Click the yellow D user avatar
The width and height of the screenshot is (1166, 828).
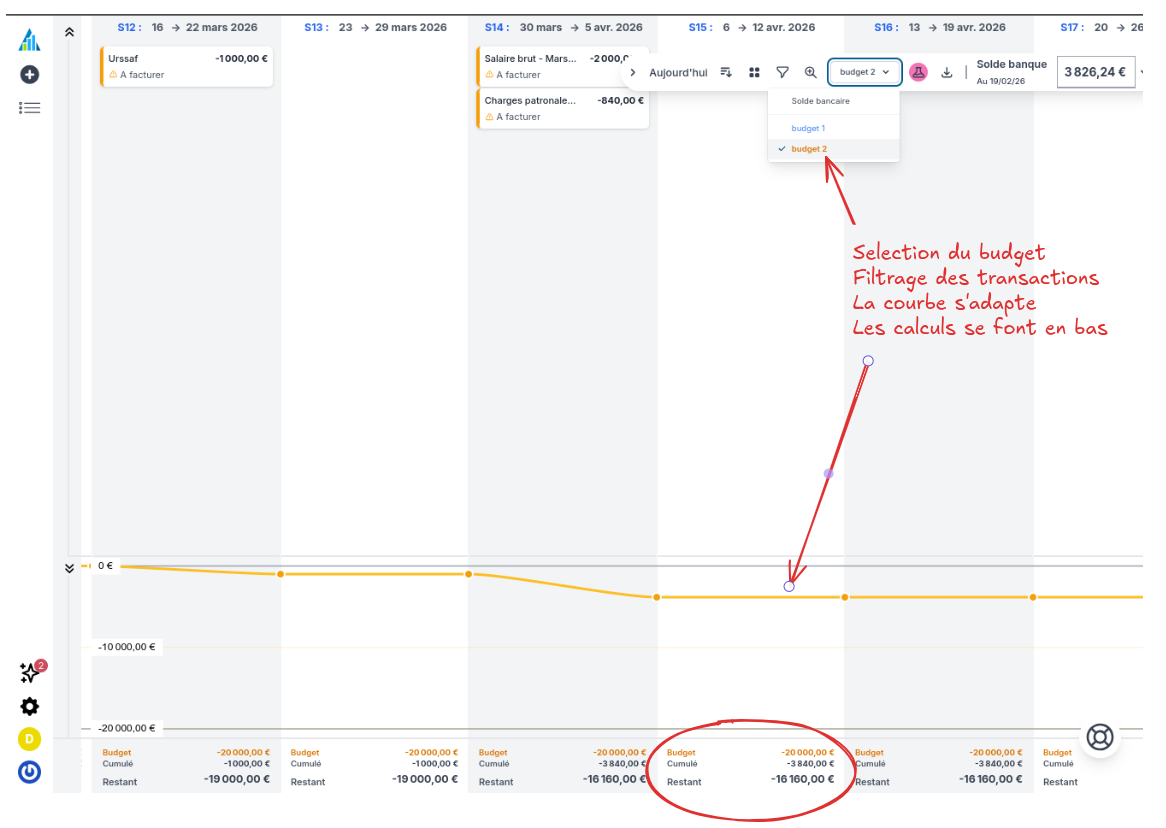[x=30, y=739]
